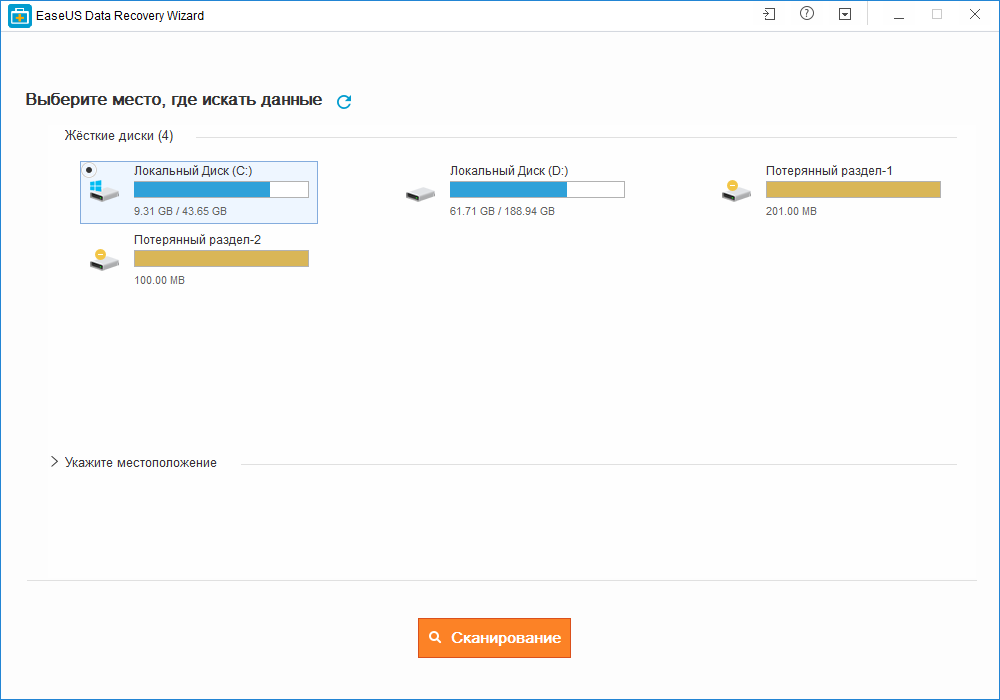Screen dimensions: 1000x700
Task: Expand the 'Укажите местоположение' section
Action: pyautogui.click(x=140, y=463)
